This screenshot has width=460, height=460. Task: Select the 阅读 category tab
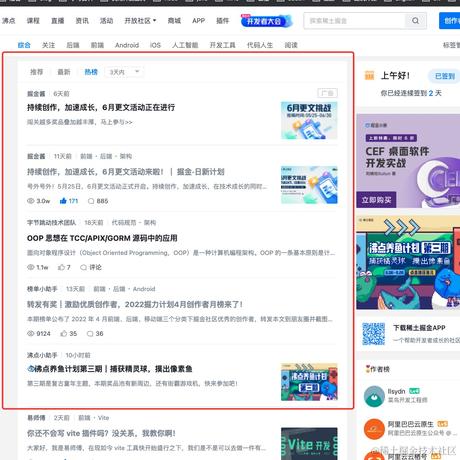click(291, 45)
